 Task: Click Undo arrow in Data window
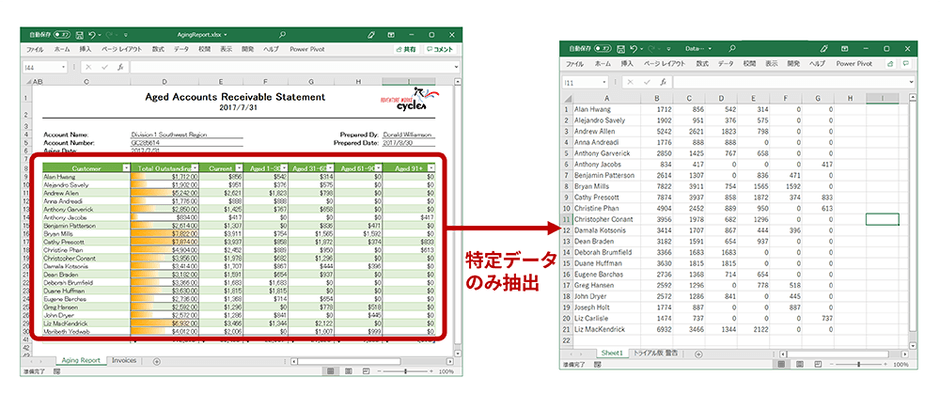[634, 48]
